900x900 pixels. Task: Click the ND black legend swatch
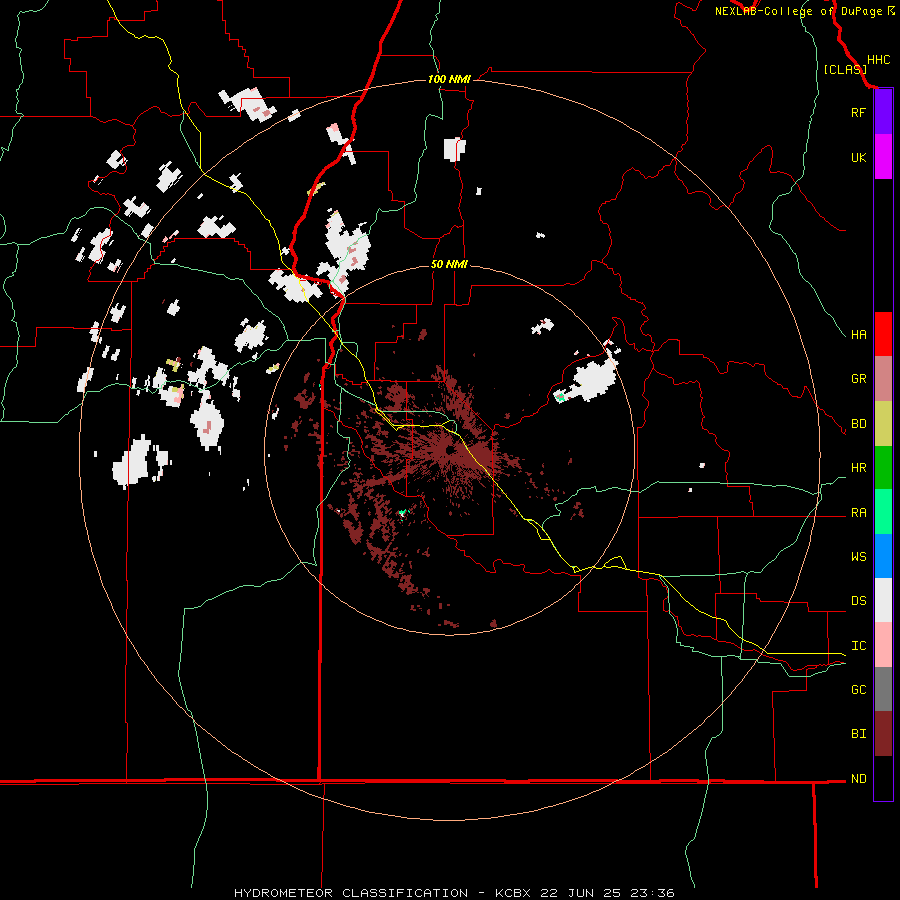883,778
